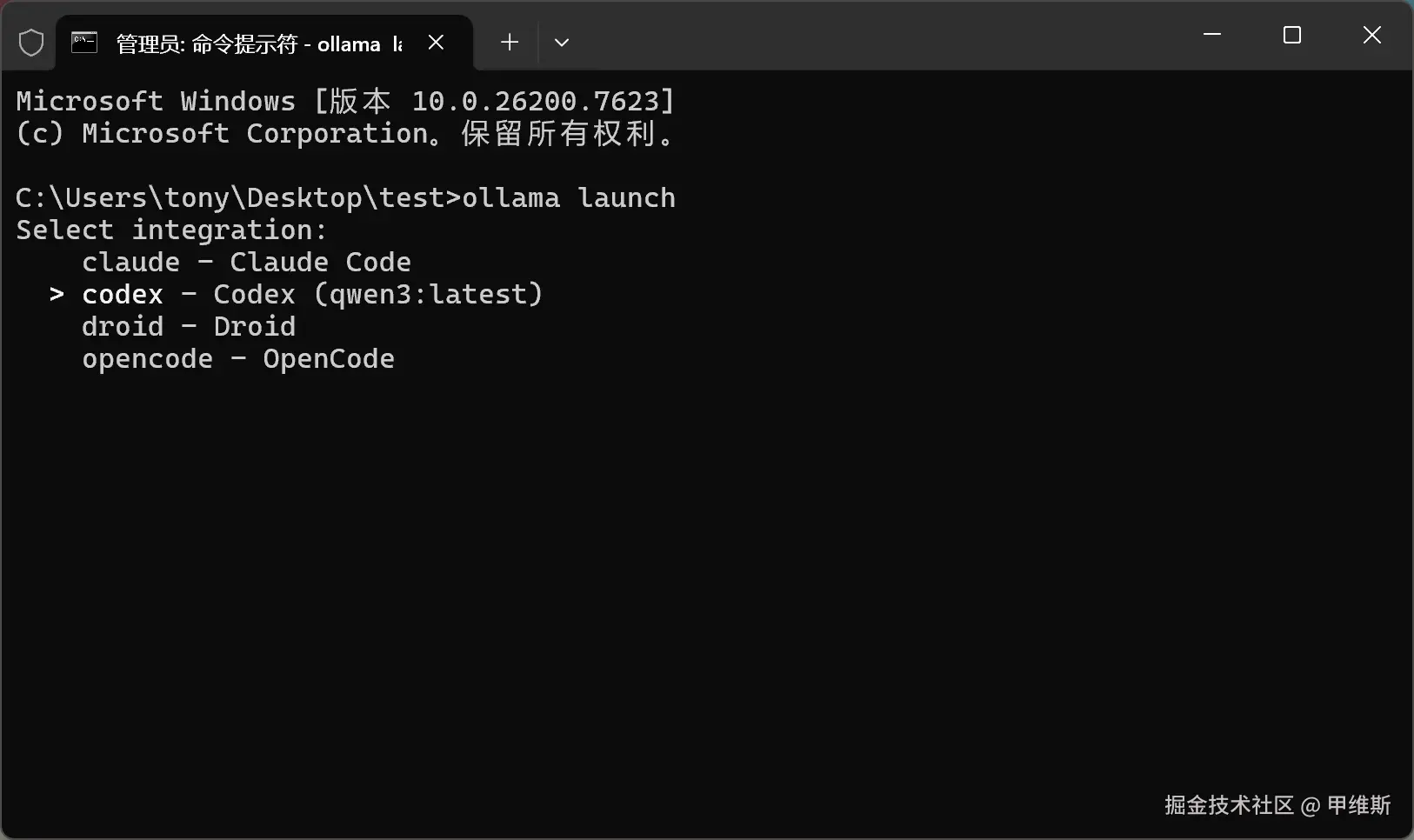Choose the opencode - OpenCode integration
Image resolution: width=1414 pixels, height=840 pixels.
click(238, 359)
